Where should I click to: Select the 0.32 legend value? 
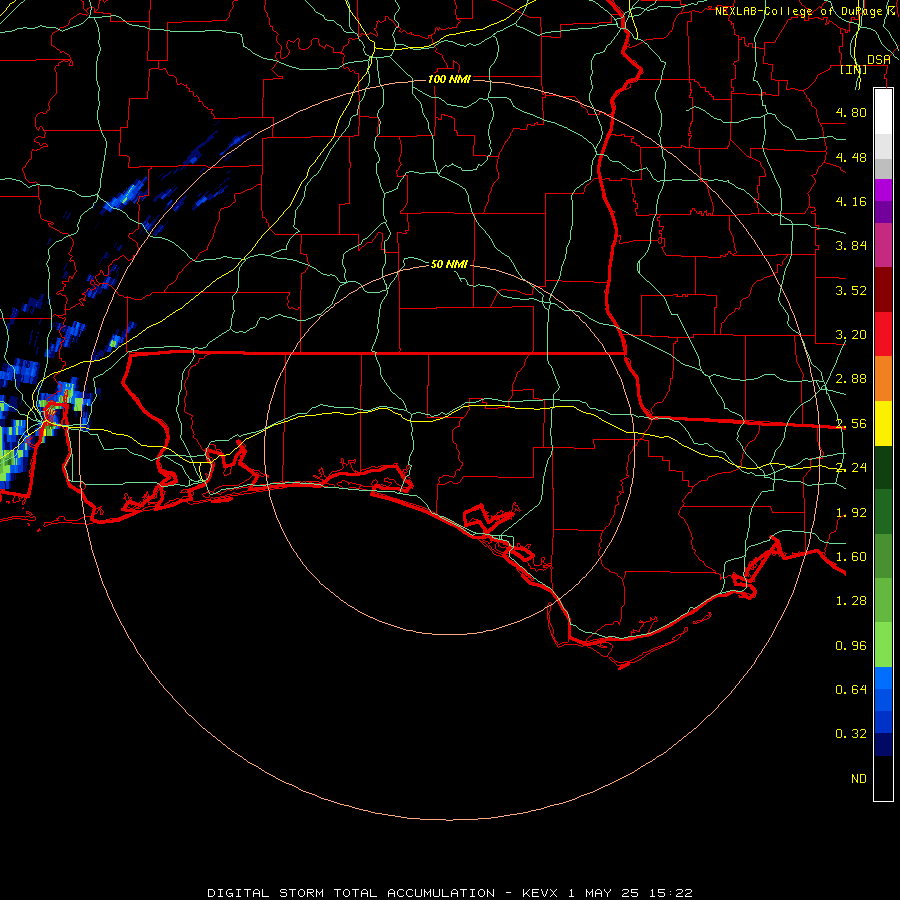tap(851, 734)
